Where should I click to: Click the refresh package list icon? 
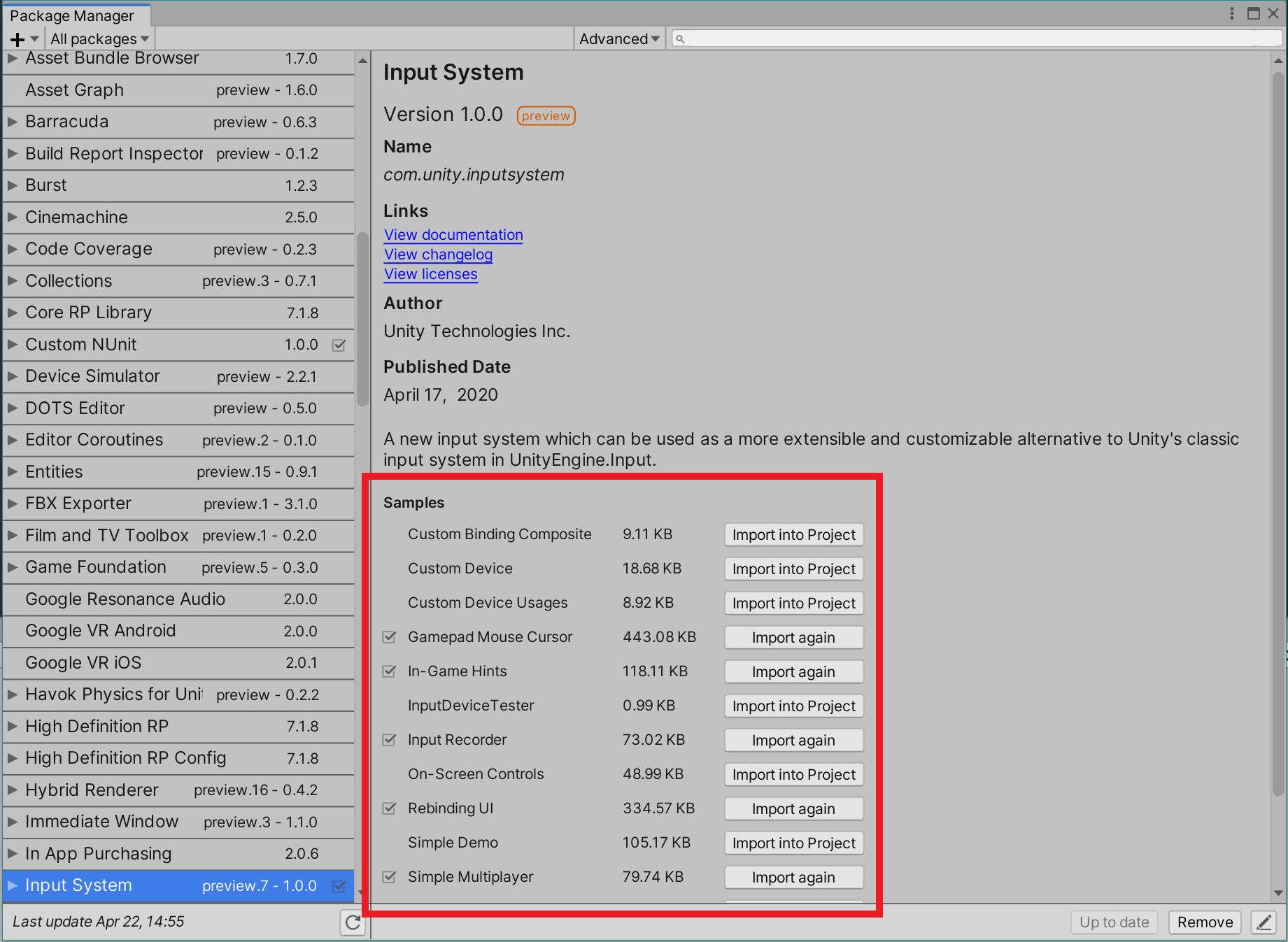(x=353, y=922)
